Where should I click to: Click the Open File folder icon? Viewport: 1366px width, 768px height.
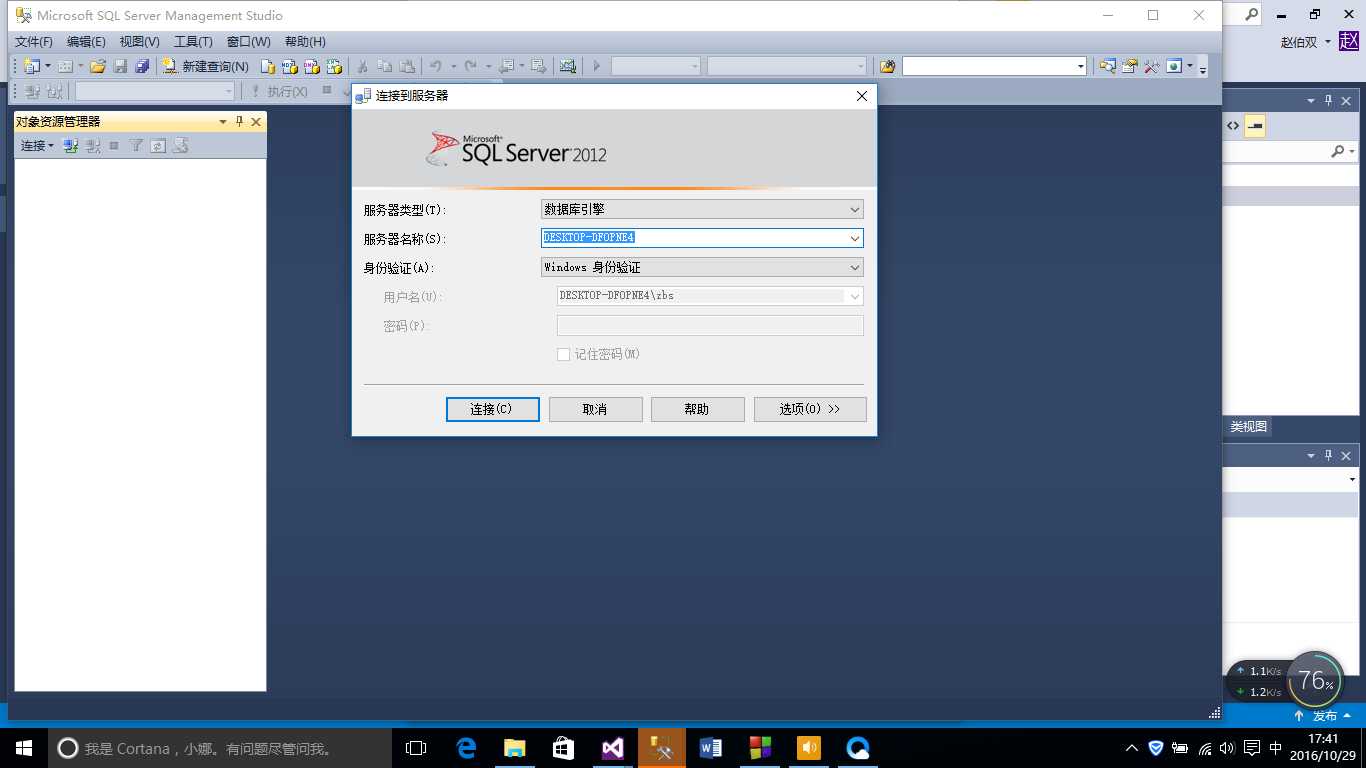(98, 66)
